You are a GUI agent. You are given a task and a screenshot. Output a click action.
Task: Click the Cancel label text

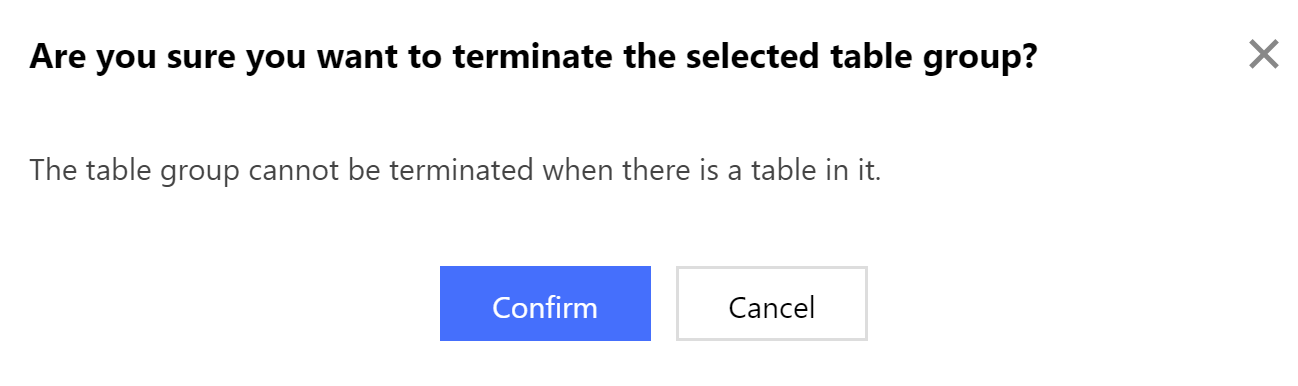pos(771,307)
